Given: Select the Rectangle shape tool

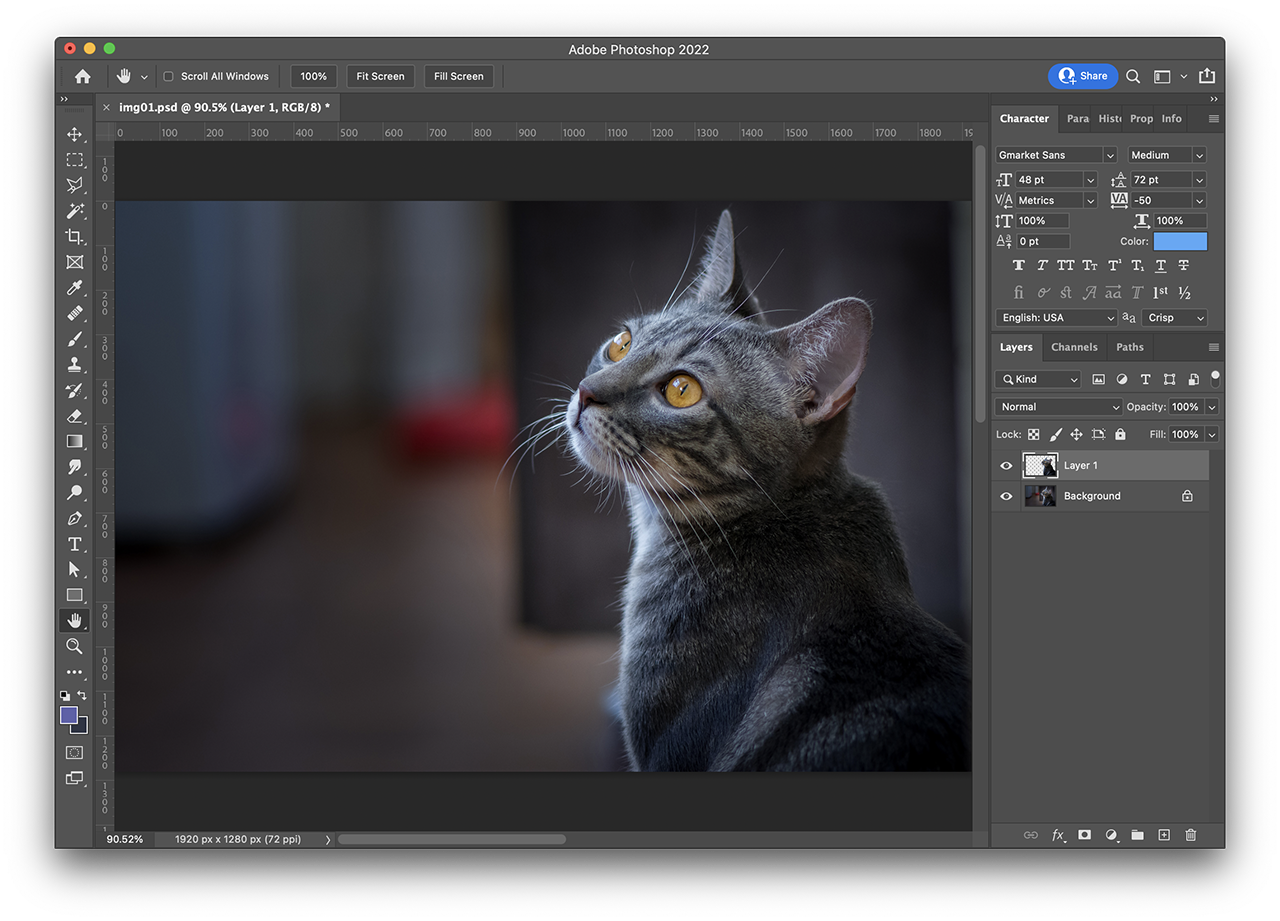Looking at the screenshot, I should tap(74, 595).
